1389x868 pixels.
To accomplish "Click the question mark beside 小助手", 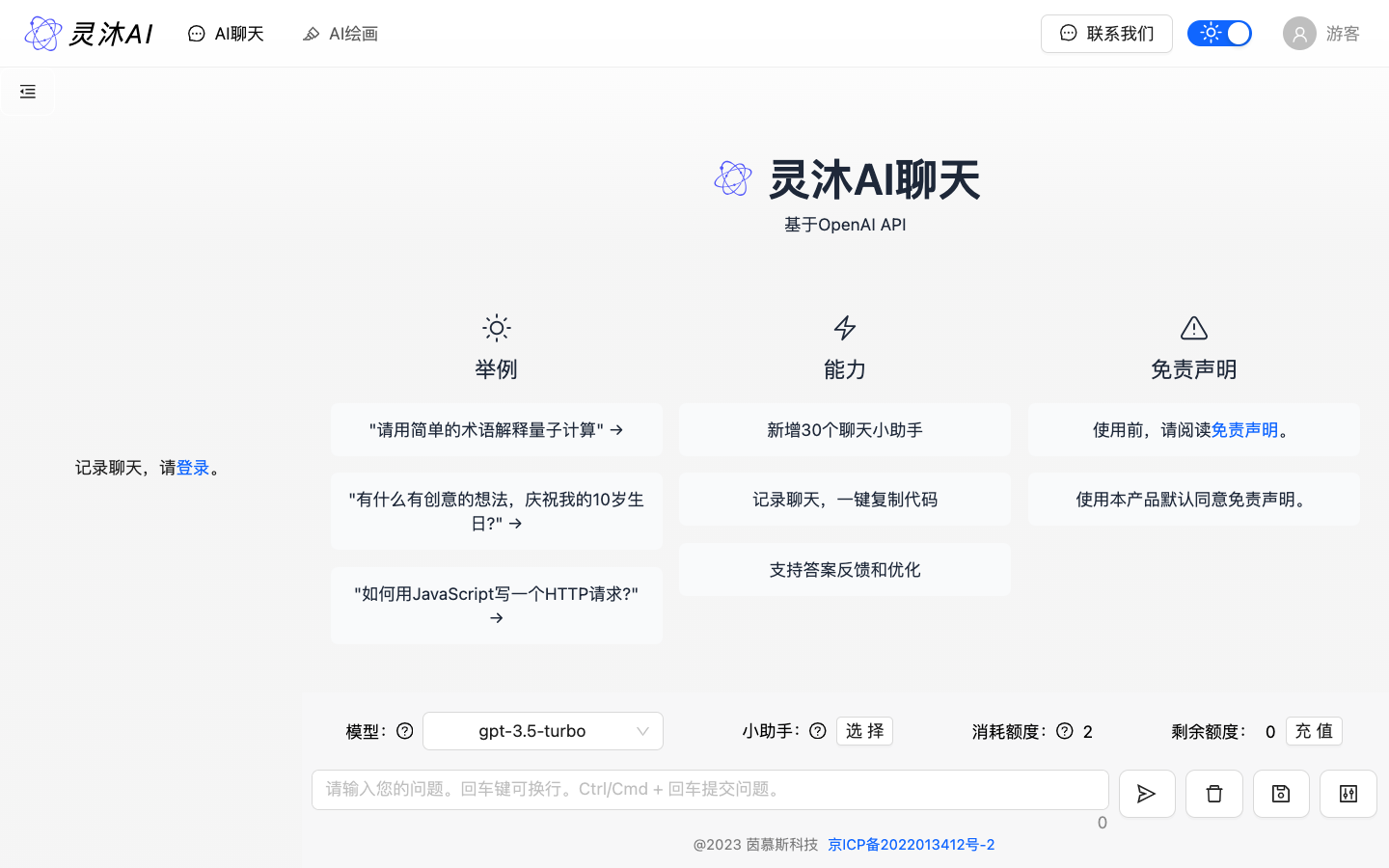I will (x=817, y=731).
